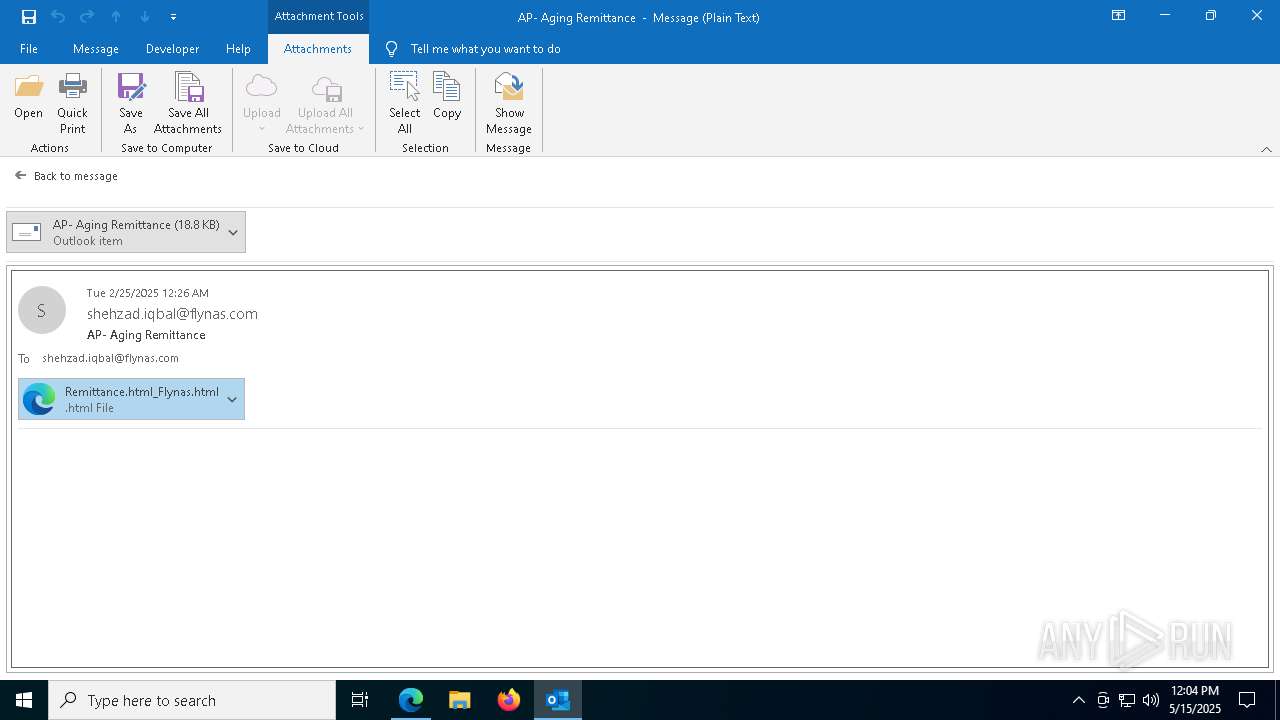This screenshot has height=720, width=1280.
Task: Open Task View on the taskbar
Action: click(x=360, y=700)
